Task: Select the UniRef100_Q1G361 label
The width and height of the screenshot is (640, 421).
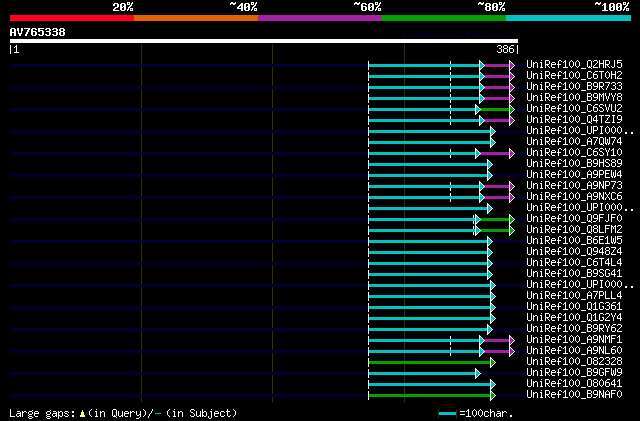Action: pyautogui.click(x=574, y=307)
